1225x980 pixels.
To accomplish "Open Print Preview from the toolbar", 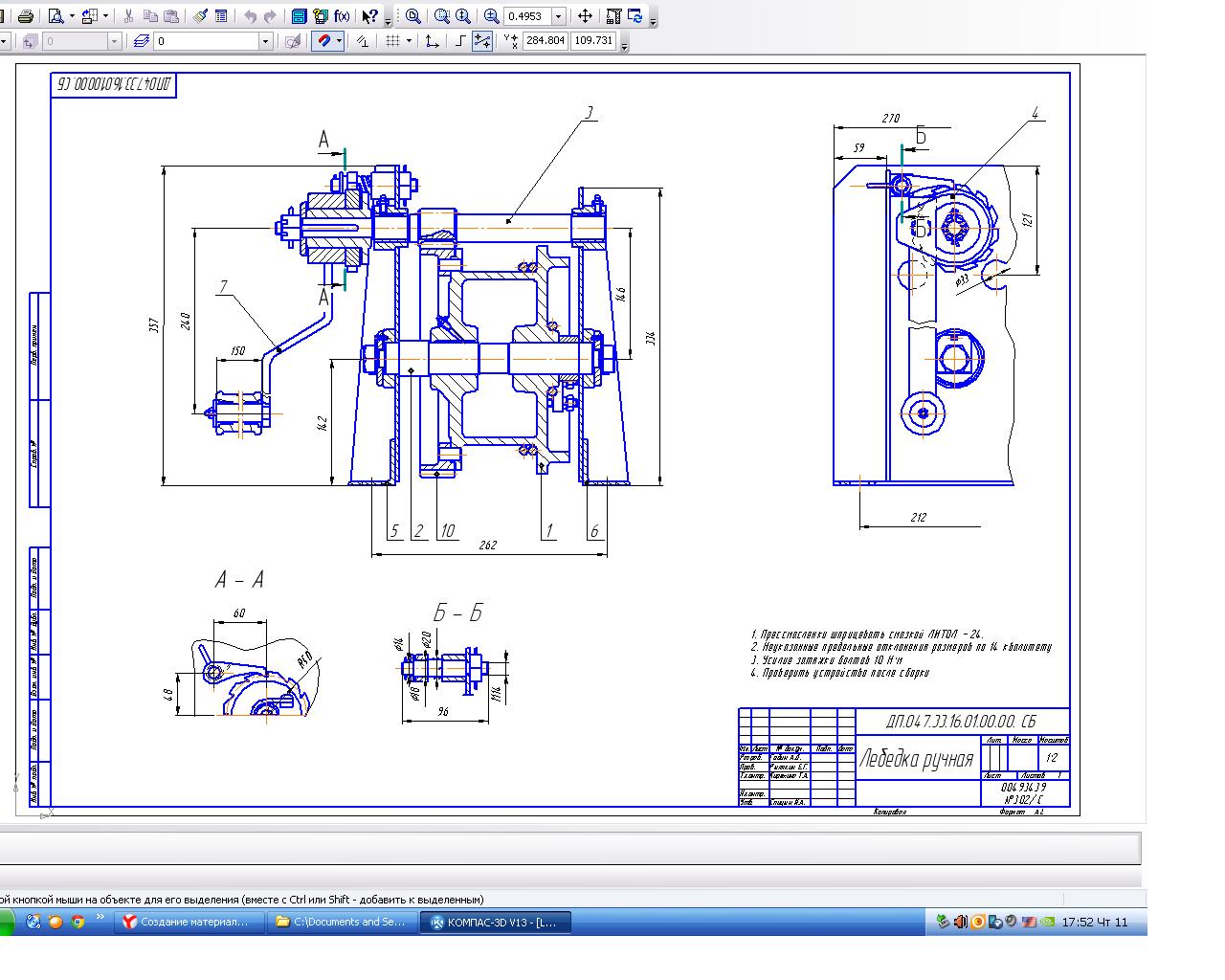I will [56, 16].
